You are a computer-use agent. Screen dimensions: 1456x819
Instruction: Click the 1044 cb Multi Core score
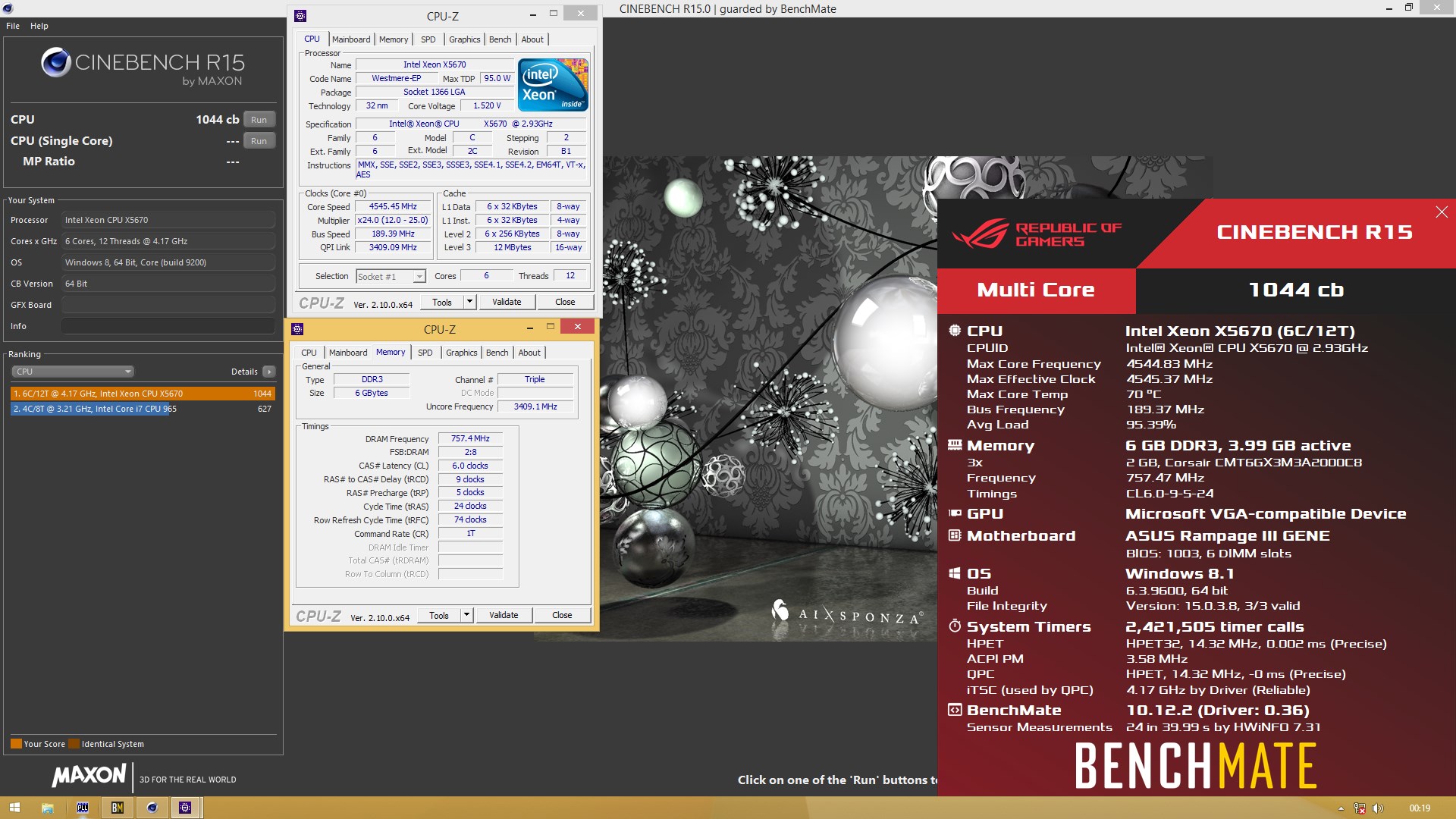point(1296,290)
